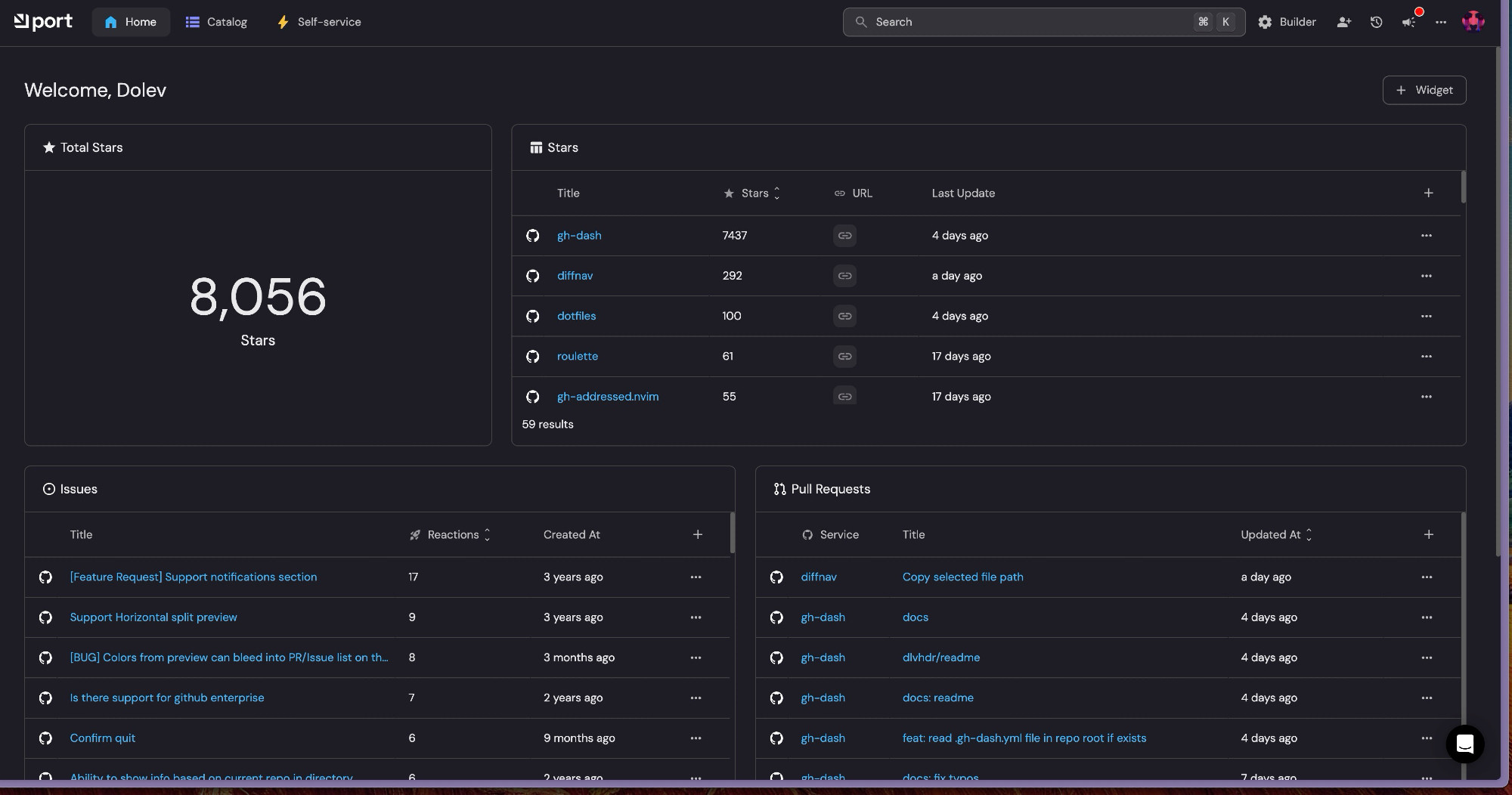Screen dimensions: 1512x795
Task: Open the user avatar menu
Action: click(x=1473, y=22)
